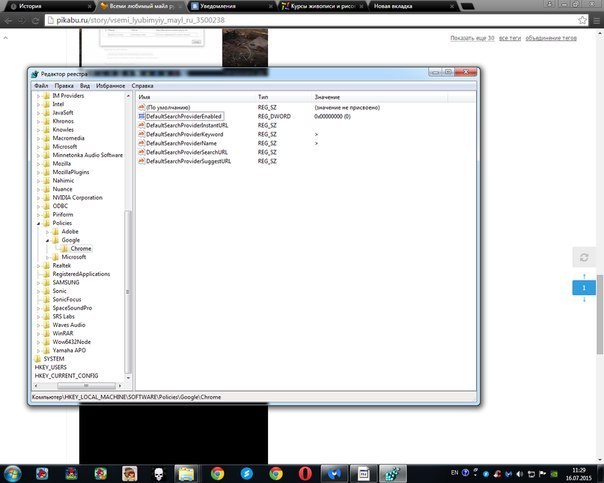Screen dimensions: 604x483
Task: Select the HKEY_CURRENT_CONFIG tree item
Action: [66, 376]
